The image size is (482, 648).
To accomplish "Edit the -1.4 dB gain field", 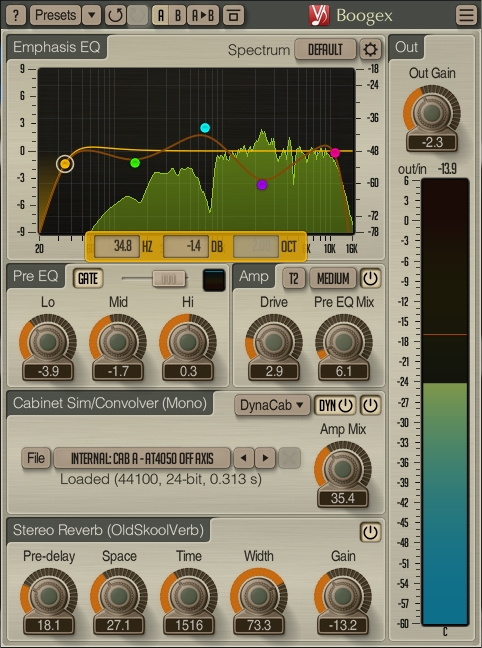I will click(x=186, y=246).
